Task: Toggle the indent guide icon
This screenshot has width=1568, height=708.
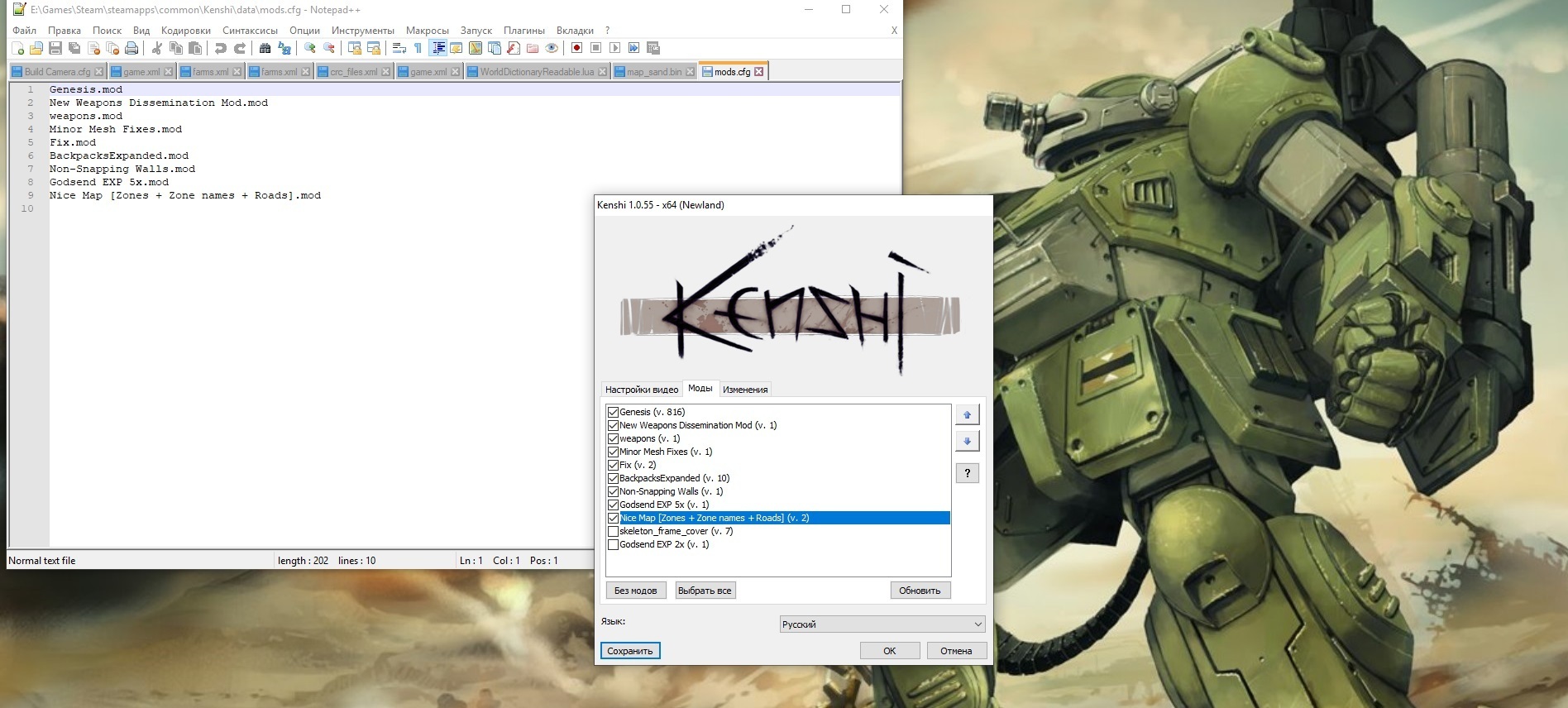Action: [438, 48]
